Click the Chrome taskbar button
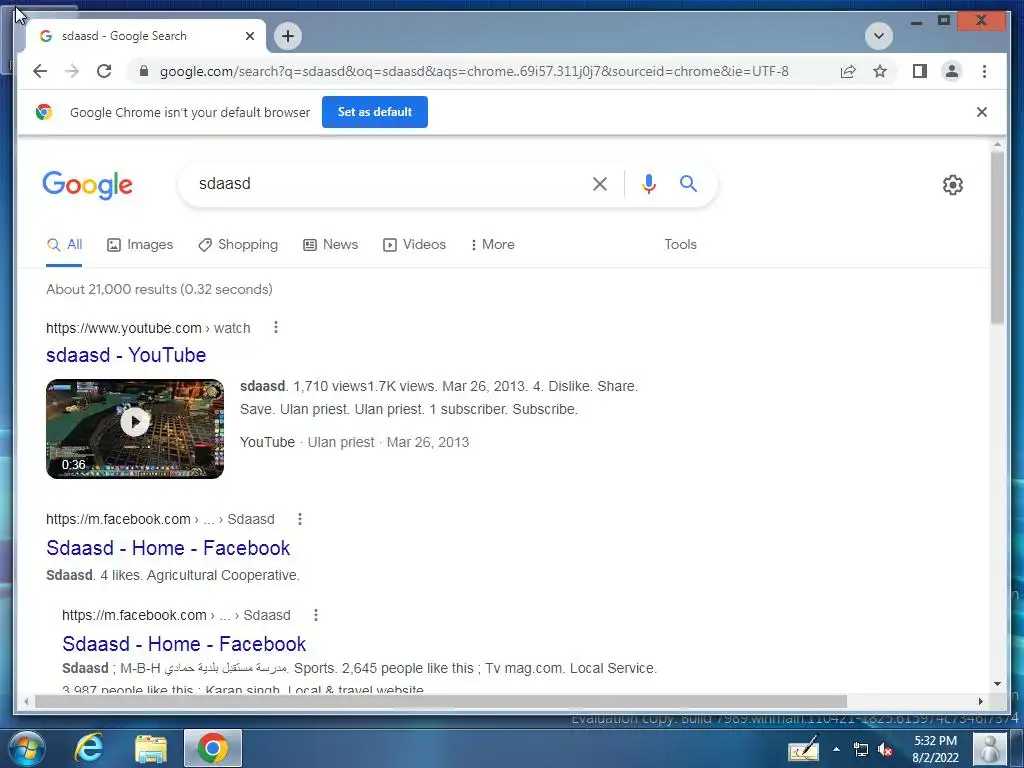1024x768 pixels. pos(213,748)
